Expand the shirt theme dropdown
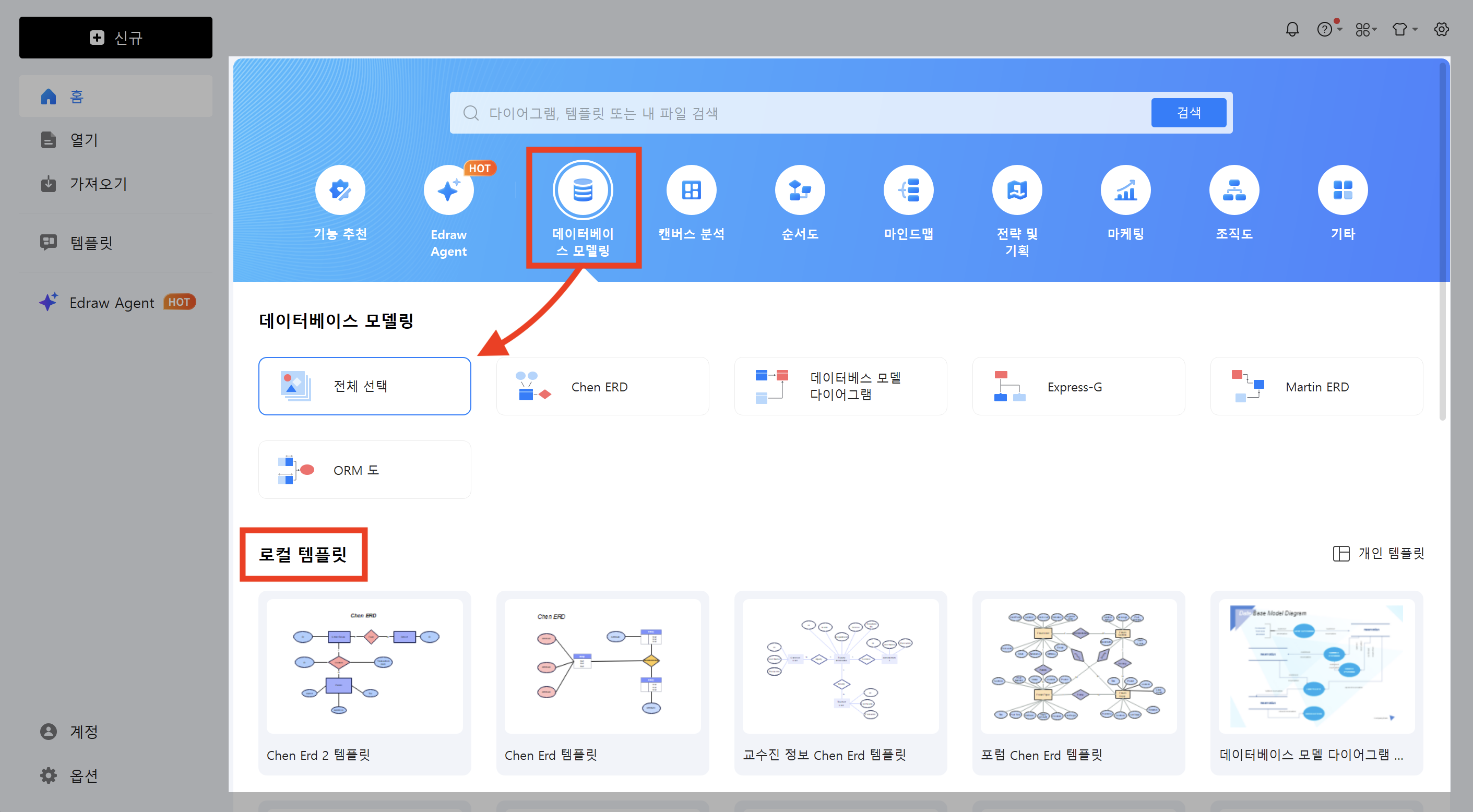The width and height of the screenshot is (1473, 812). pos(1404,29)
